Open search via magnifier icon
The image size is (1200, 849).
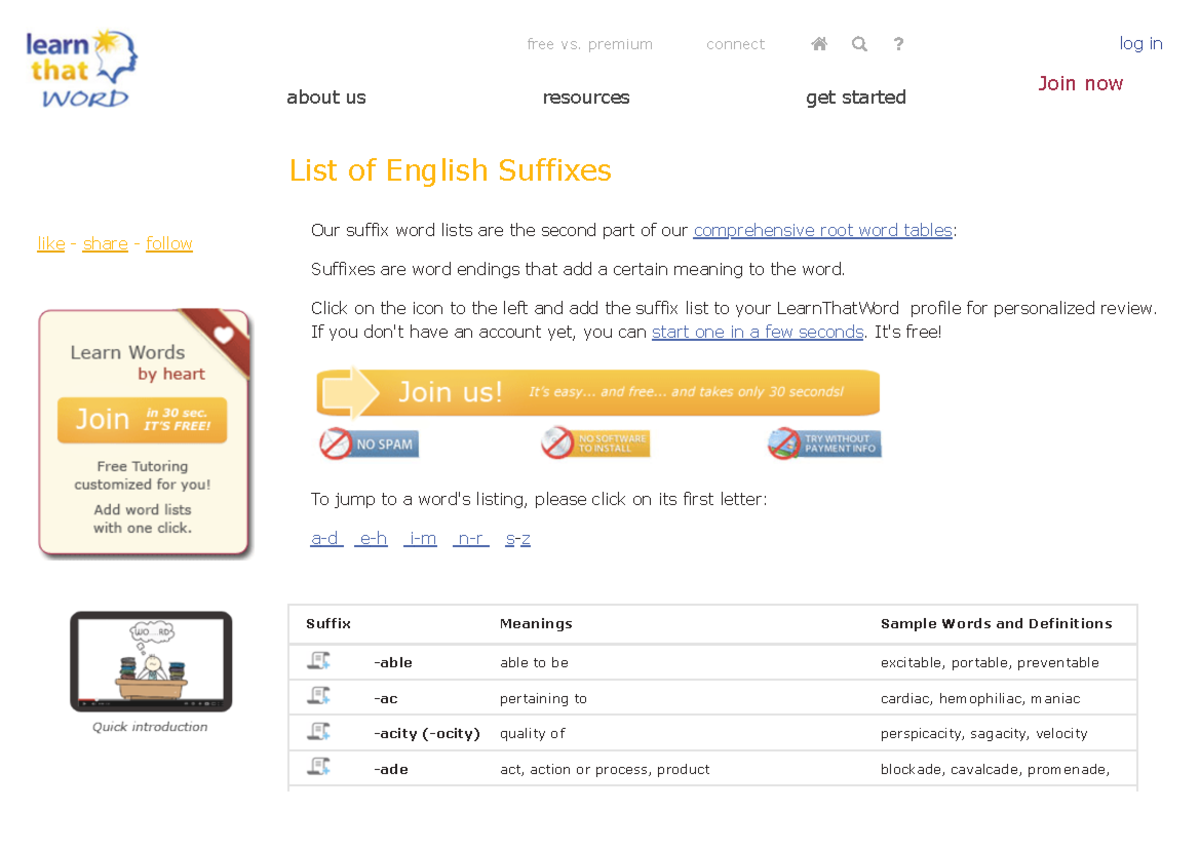[x=859, y=44]
